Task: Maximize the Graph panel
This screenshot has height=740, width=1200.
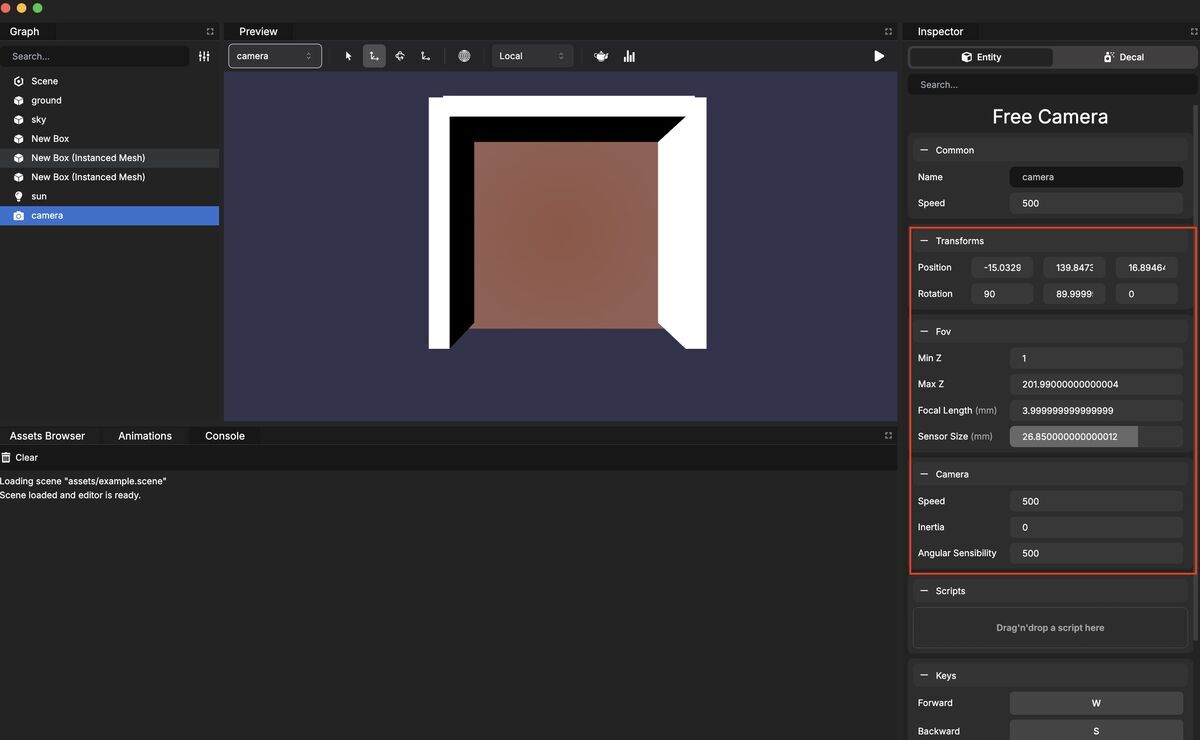Action: [210, 32]
